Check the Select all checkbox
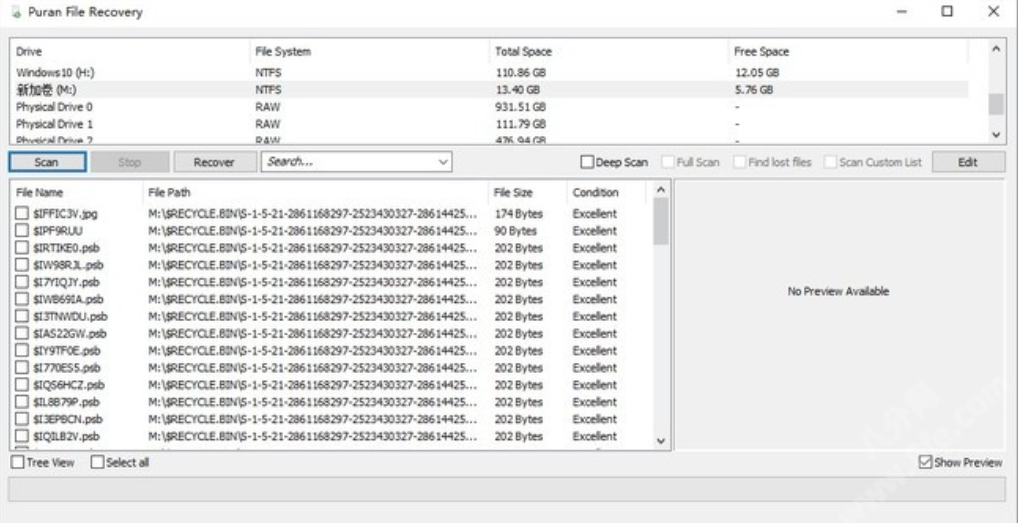Screen dimensions: 1018x523 (x=98, y=463)
